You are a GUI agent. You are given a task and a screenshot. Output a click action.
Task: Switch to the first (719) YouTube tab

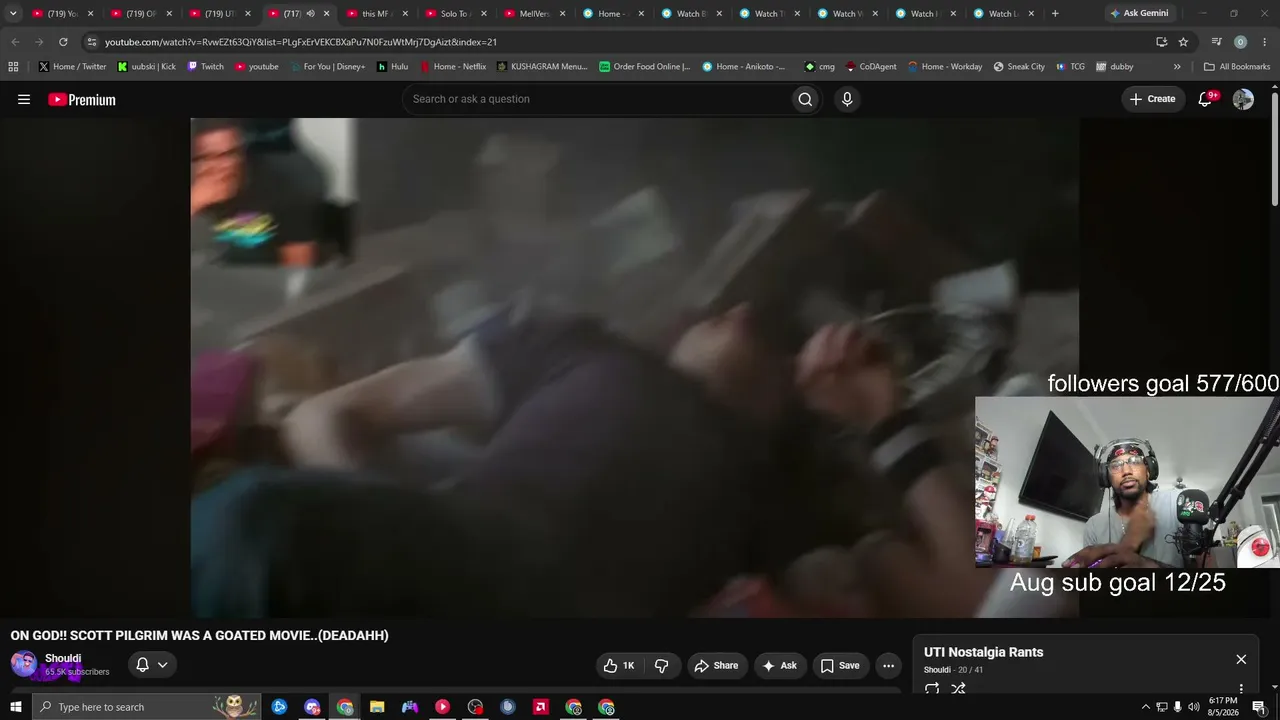click(63, 14)
